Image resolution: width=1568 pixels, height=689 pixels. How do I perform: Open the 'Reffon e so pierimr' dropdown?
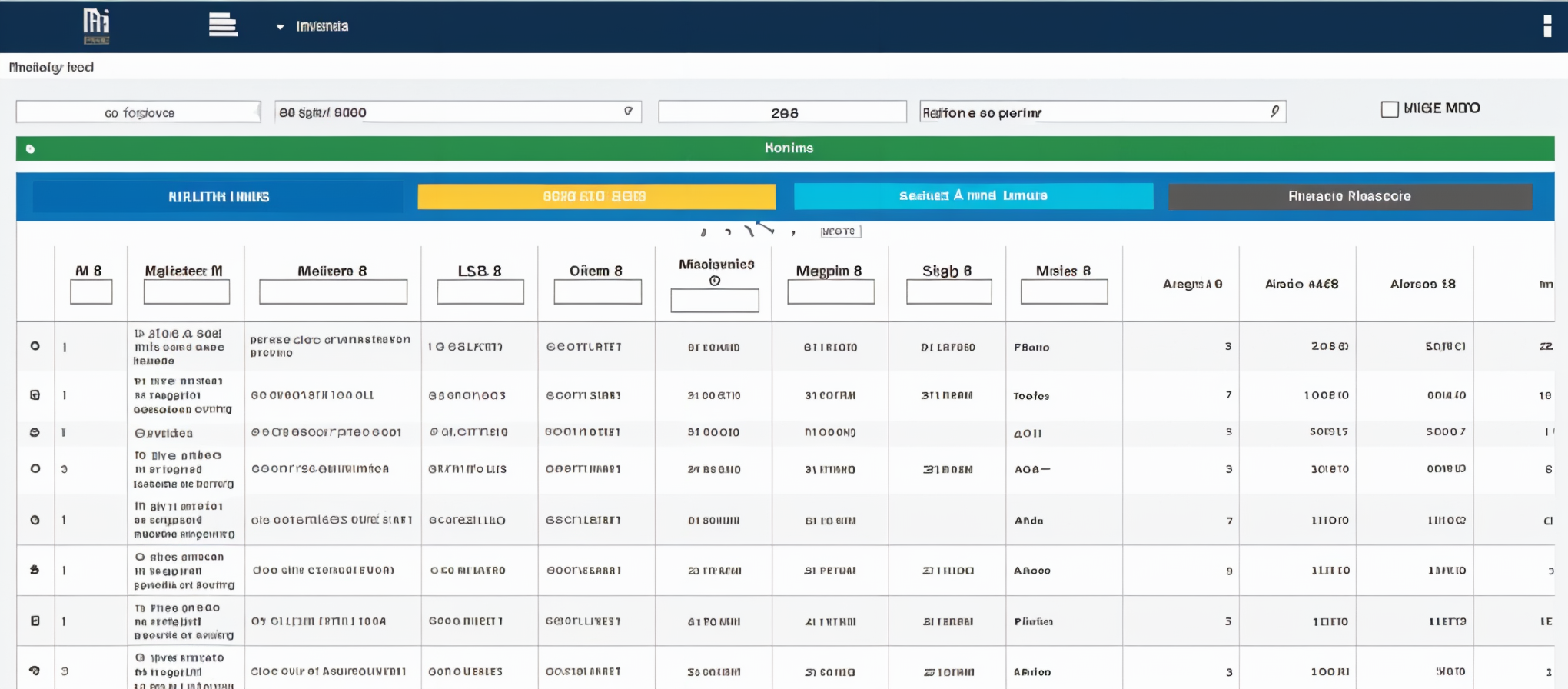click(1274, 112)
